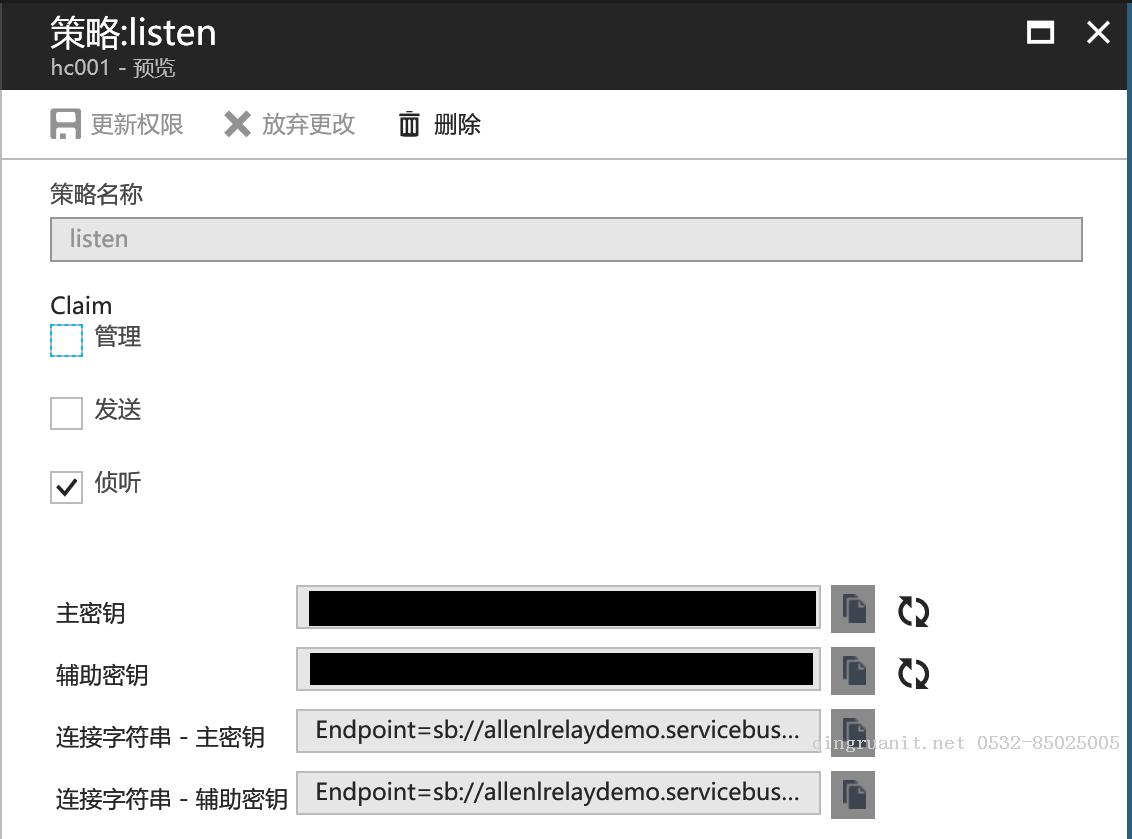Viewport: 1132px width, 839px height.
Task: Click the save disk icon beside 更新权限
Action: pyautogui.click(x=65, y=124)
